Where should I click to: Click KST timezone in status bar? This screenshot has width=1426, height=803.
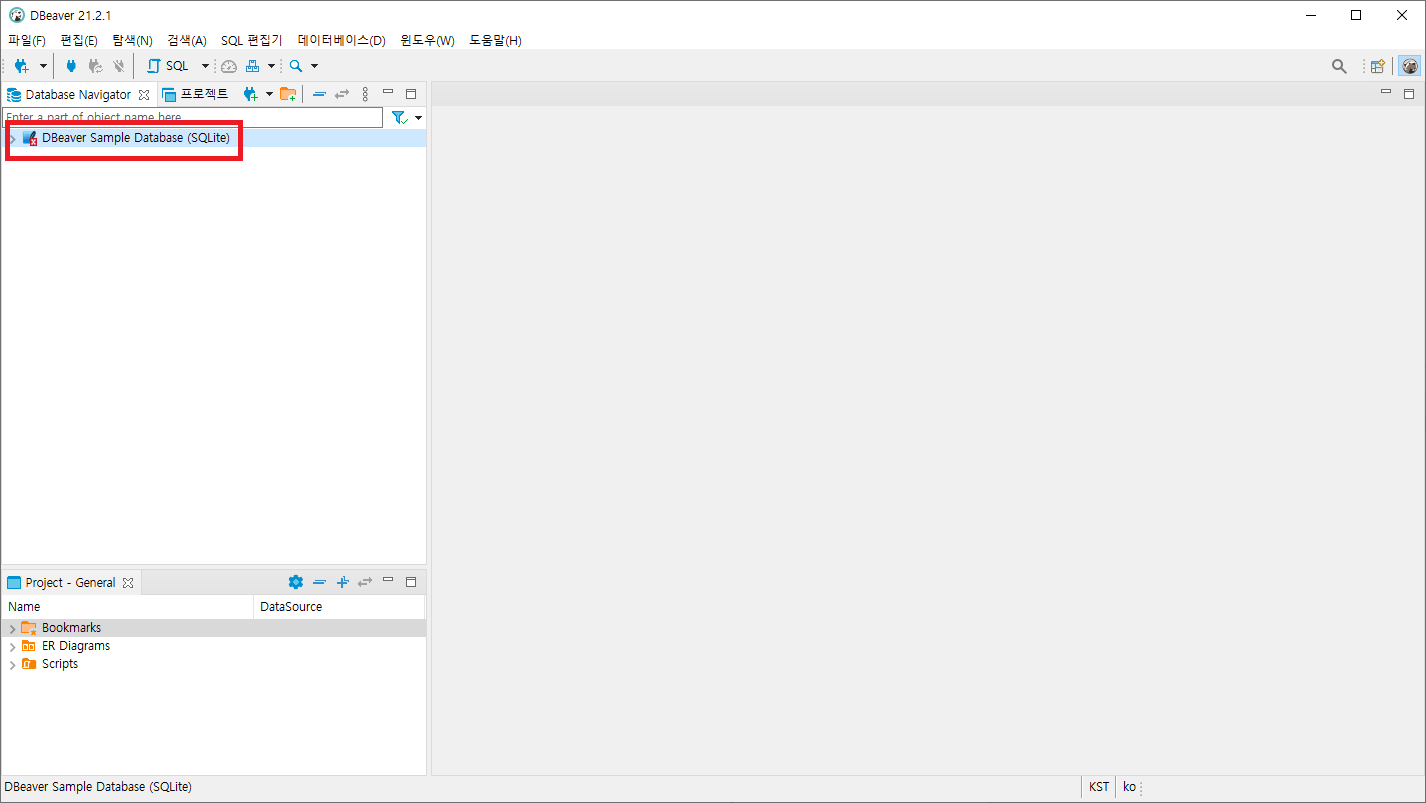[x=1099, y=787]
